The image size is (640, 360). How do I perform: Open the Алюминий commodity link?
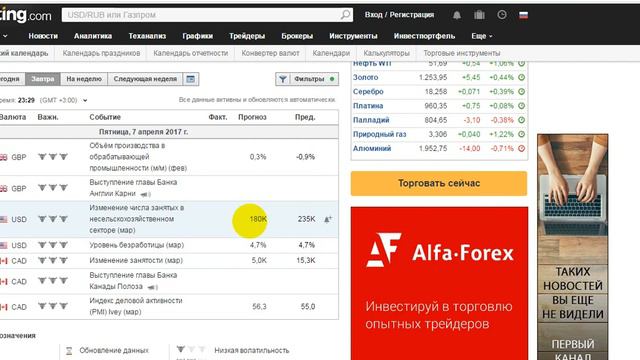click(x=372, y=148)
